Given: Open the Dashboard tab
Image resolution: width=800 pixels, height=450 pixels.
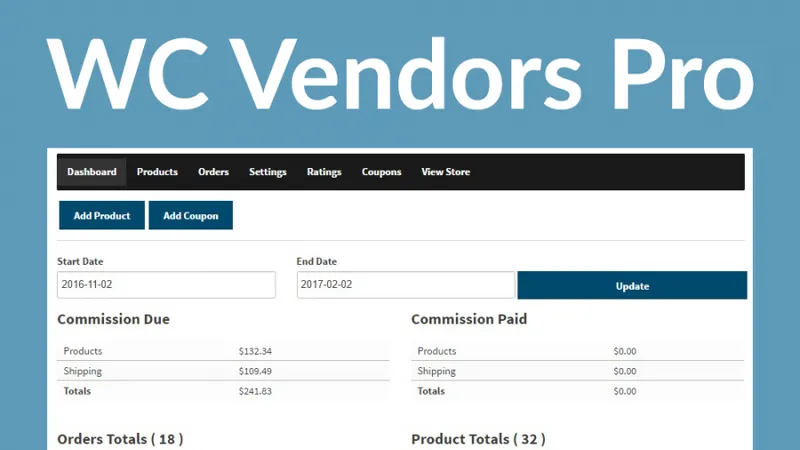Looking at the screenshot, I should [x=92, y=172].
